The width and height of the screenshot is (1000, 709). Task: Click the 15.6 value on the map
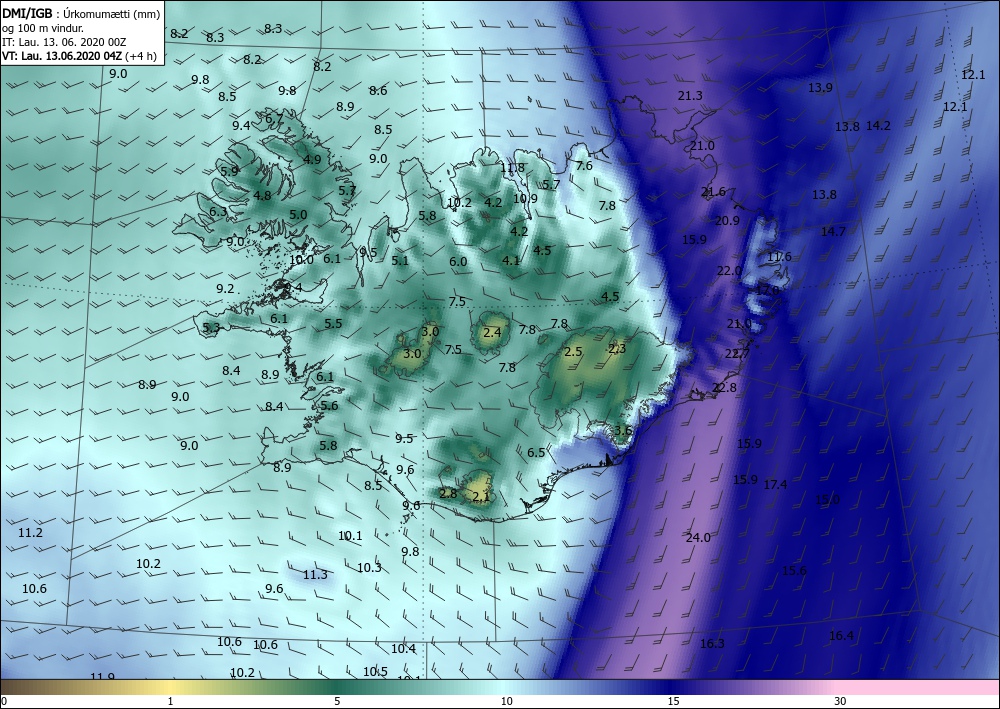click(x=794, y=571)
